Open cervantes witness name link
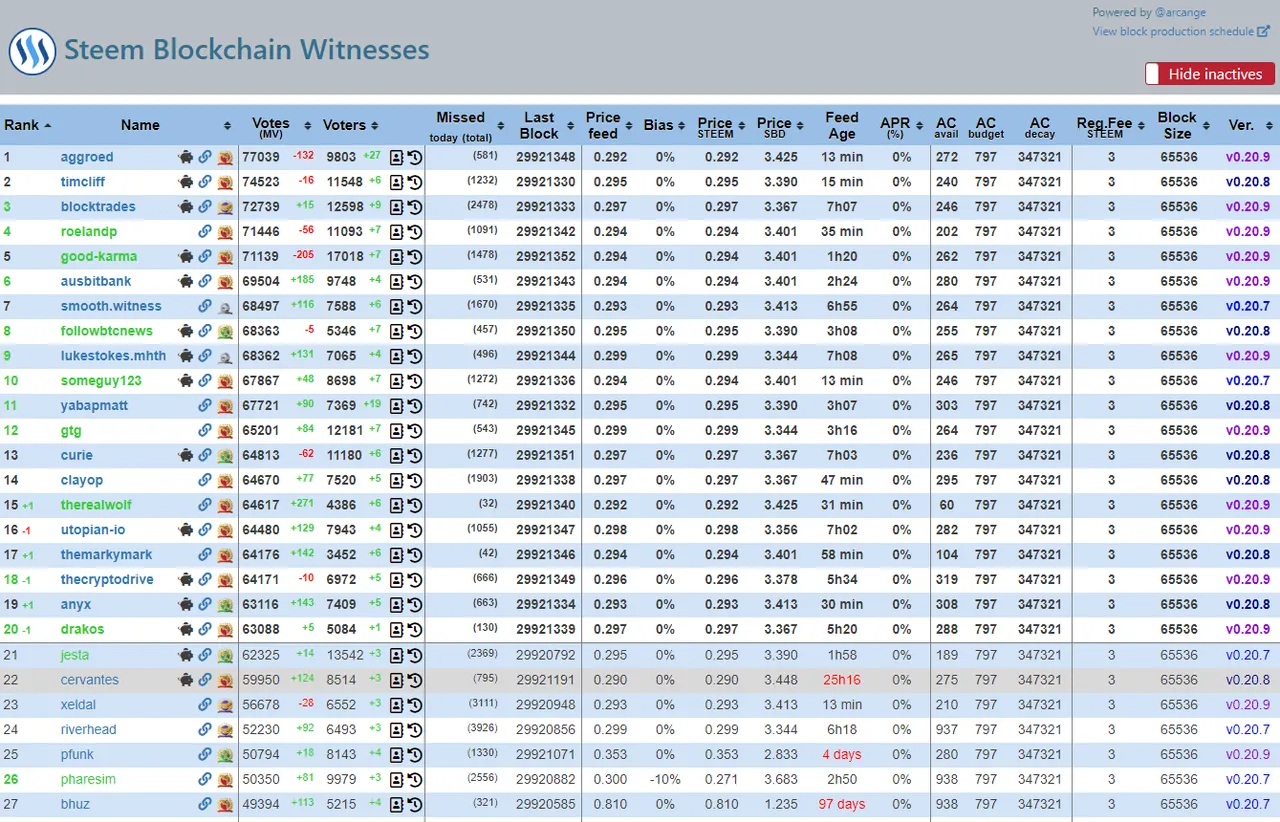This screenshot has width=1280, height=822. click(x=89, y=680)
